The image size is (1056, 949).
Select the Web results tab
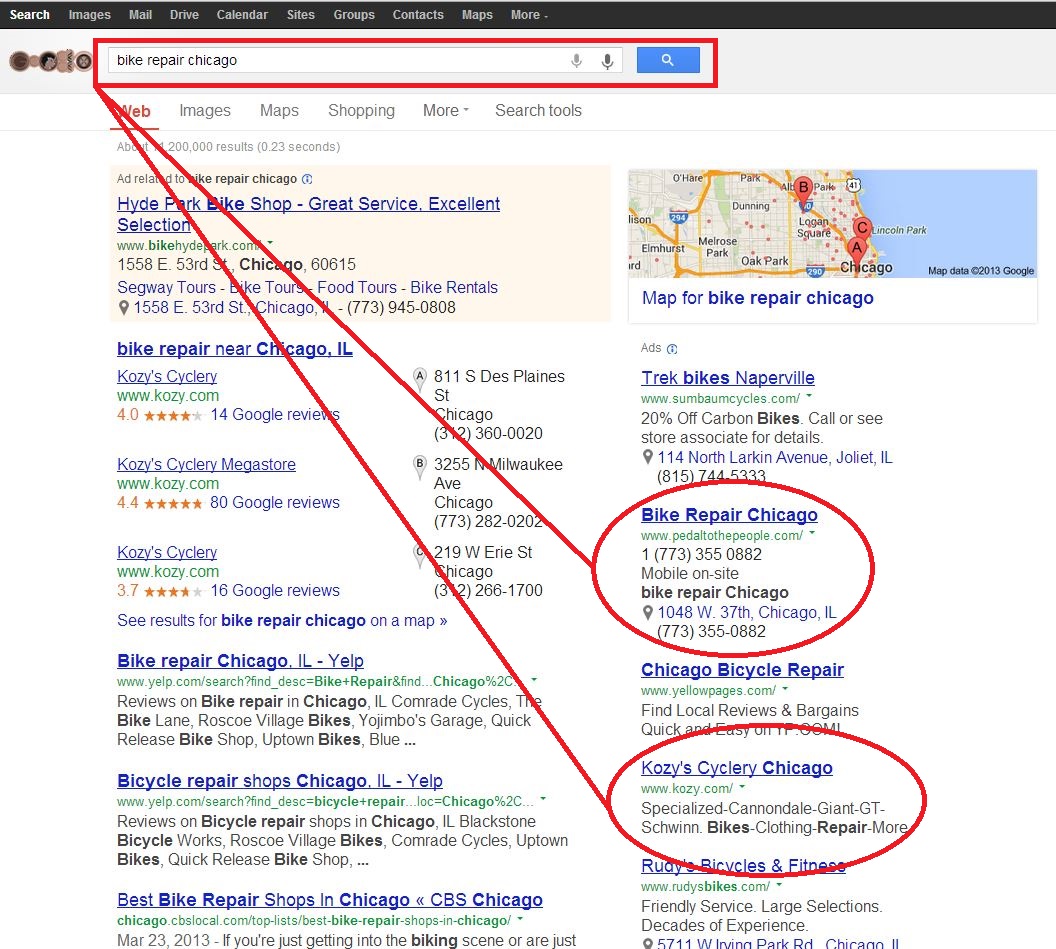pyautogui.click(x=135, y=111)
